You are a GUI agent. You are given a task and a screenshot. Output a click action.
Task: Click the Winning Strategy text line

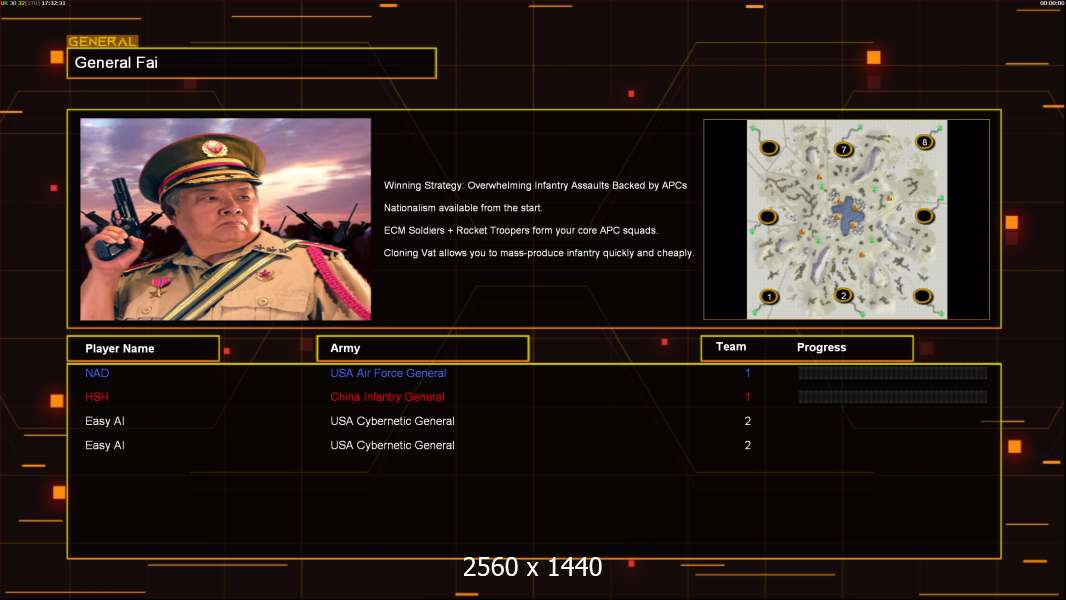click(x=536, y=186)
